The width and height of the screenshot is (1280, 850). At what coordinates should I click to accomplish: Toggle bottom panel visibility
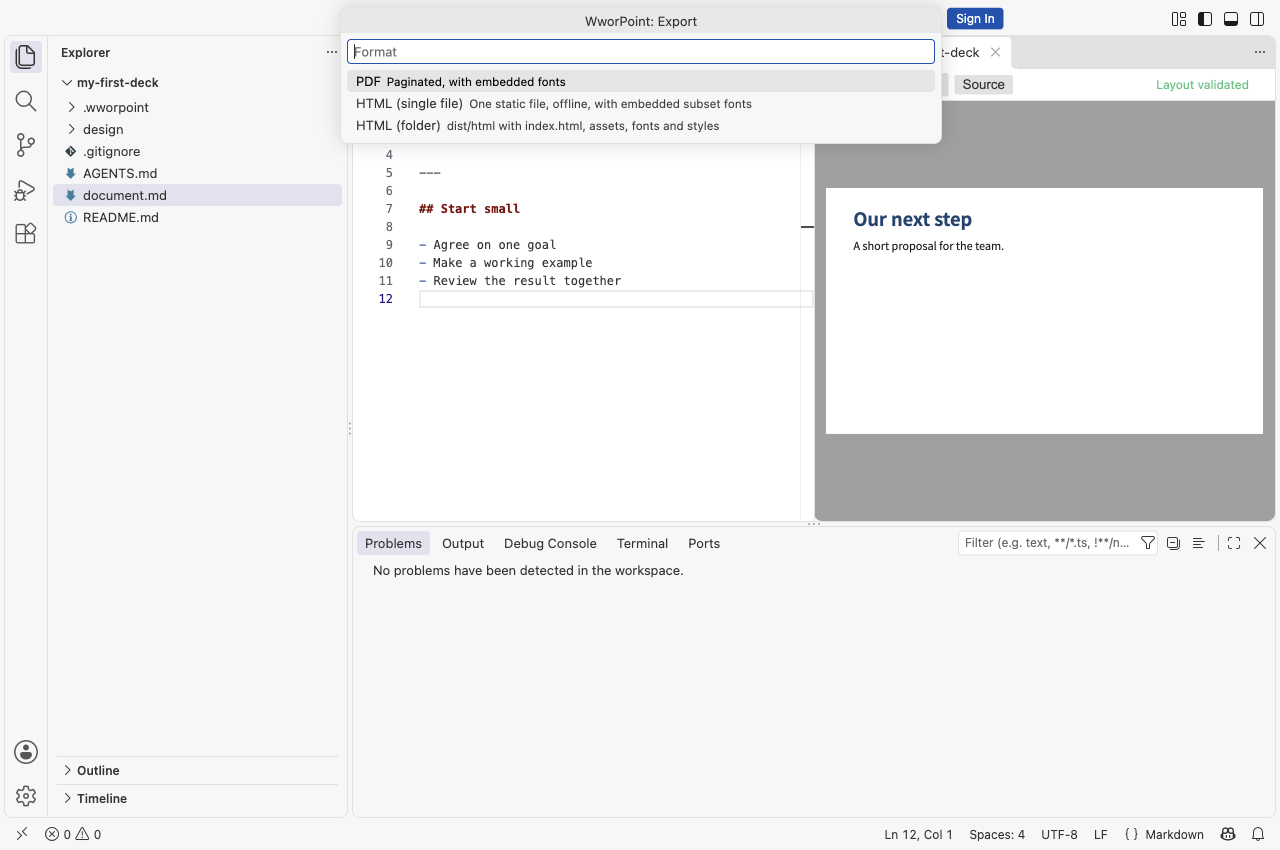tap(1231, 19)
